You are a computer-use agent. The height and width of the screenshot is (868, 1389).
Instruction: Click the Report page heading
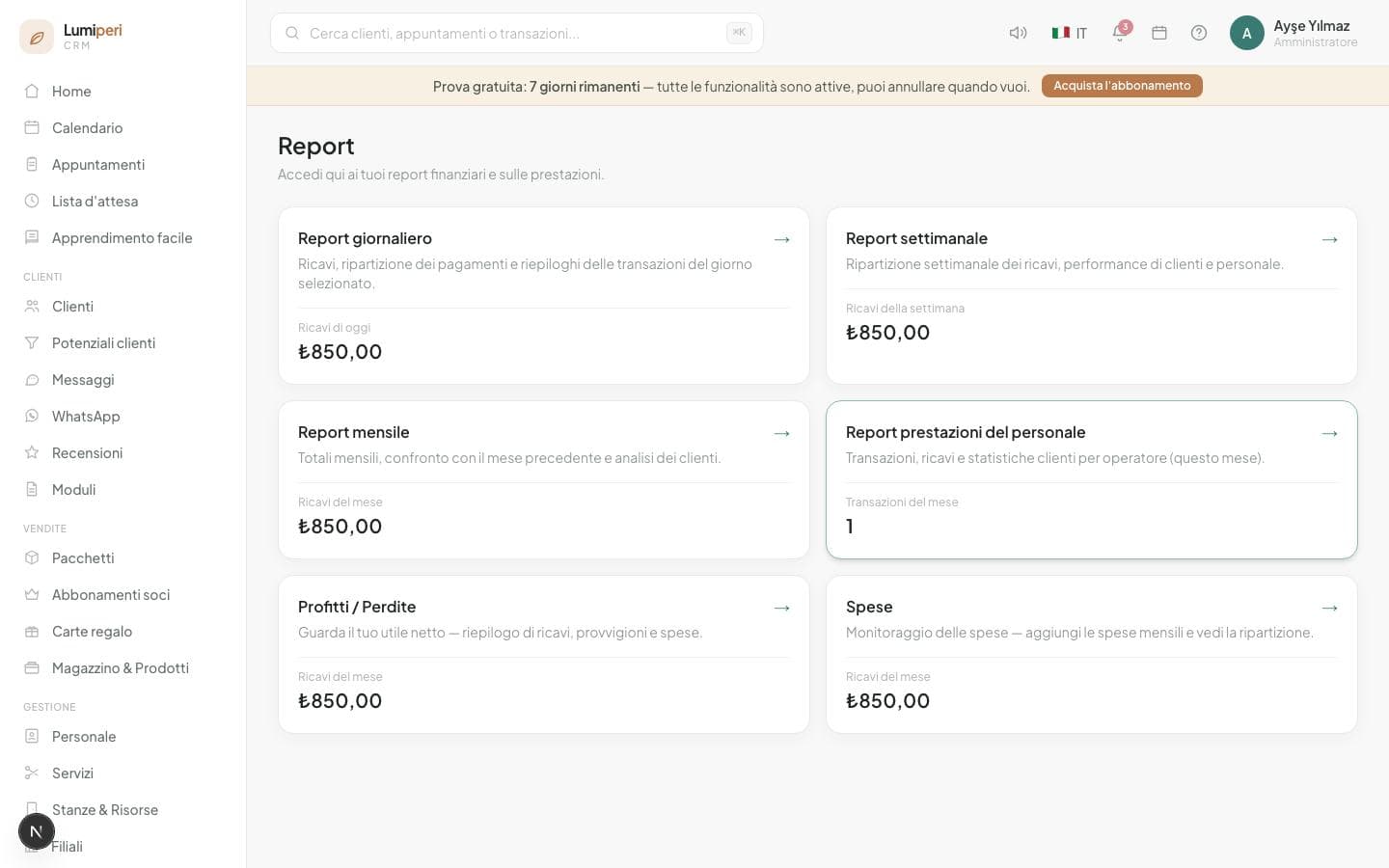315,146
